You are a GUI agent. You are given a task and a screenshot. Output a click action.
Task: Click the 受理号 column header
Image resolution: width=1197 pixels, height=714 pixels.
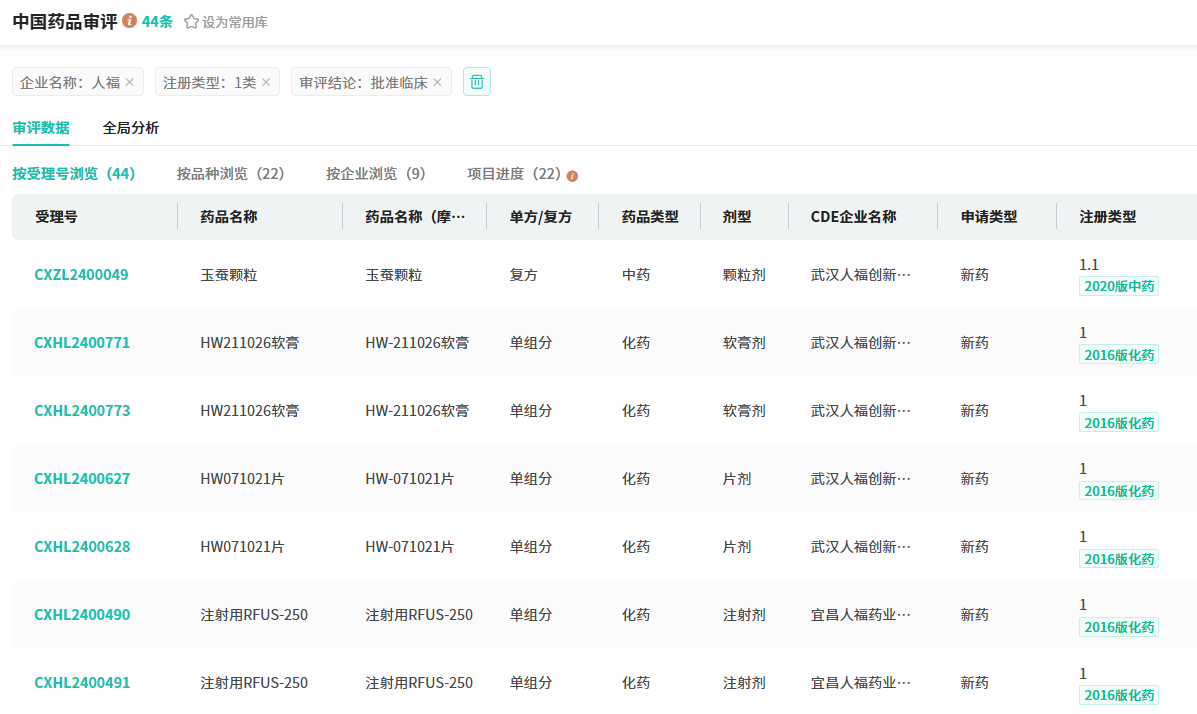[56, 217]
